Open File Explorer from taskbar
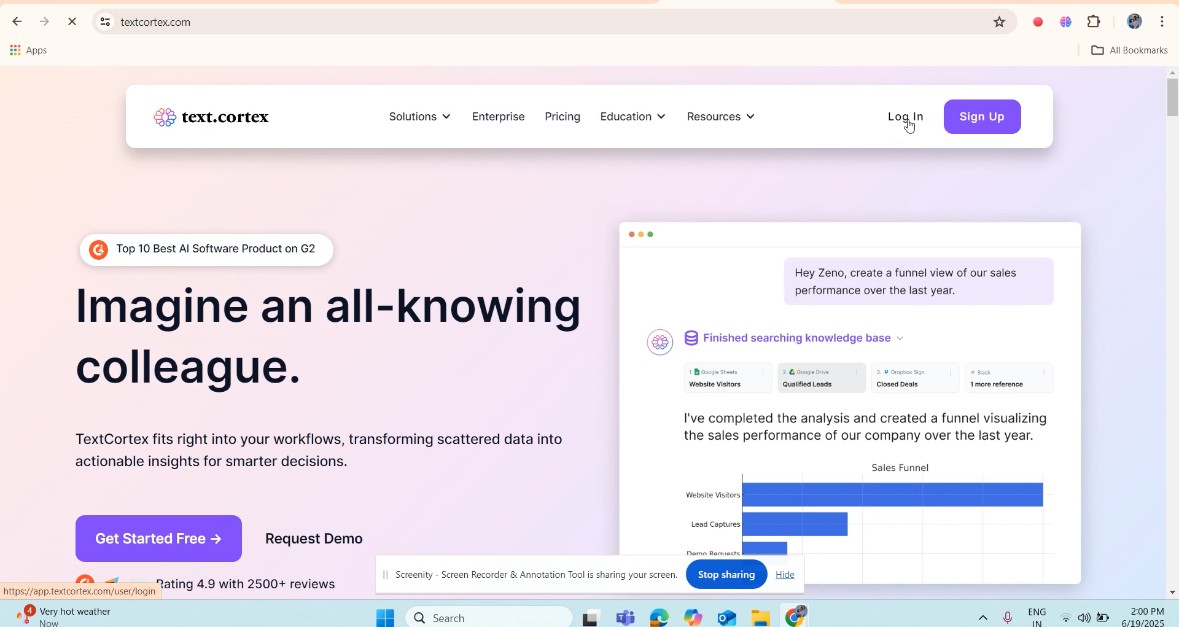The width and height of the screenshot is (1179, 627). [x=761, y=618]
